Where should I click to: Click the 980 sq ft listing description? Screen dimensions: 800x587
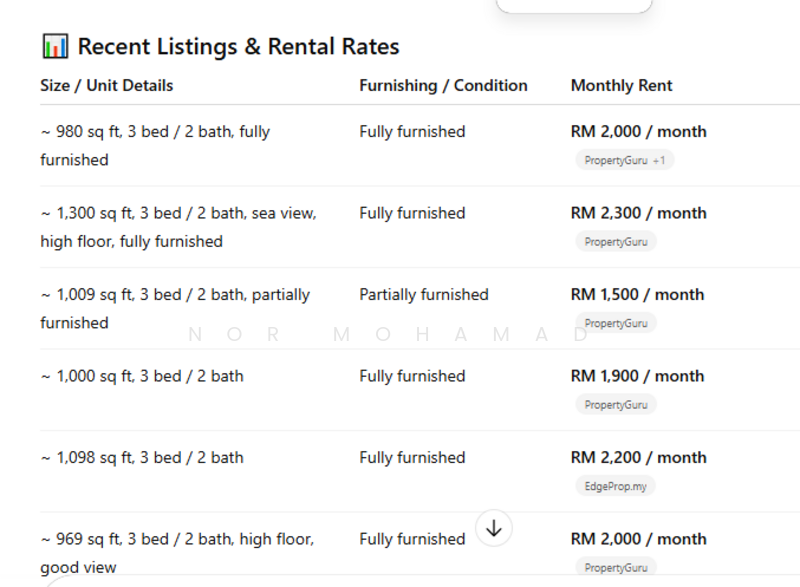[155, 145]
